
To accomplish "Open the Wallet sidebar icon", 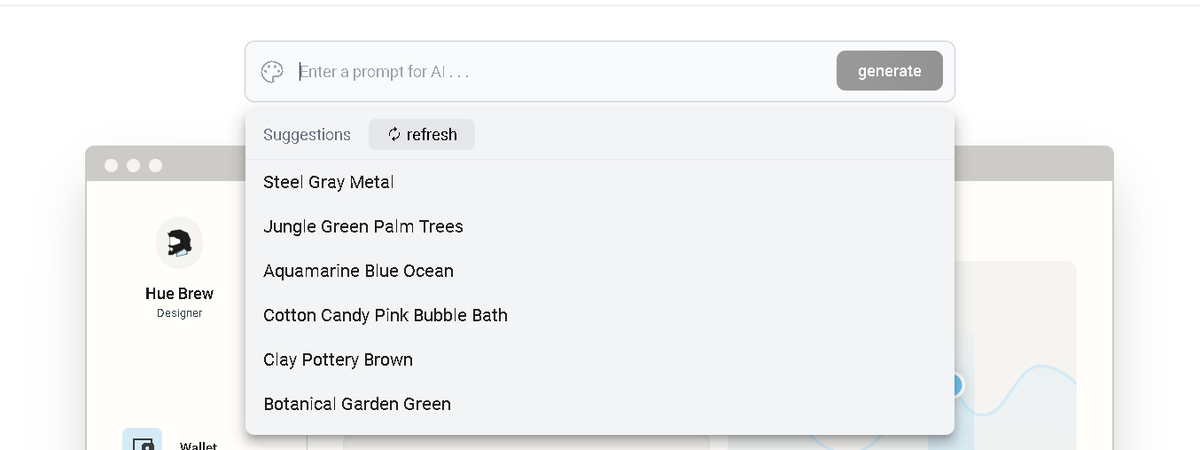I will [142, 440].
